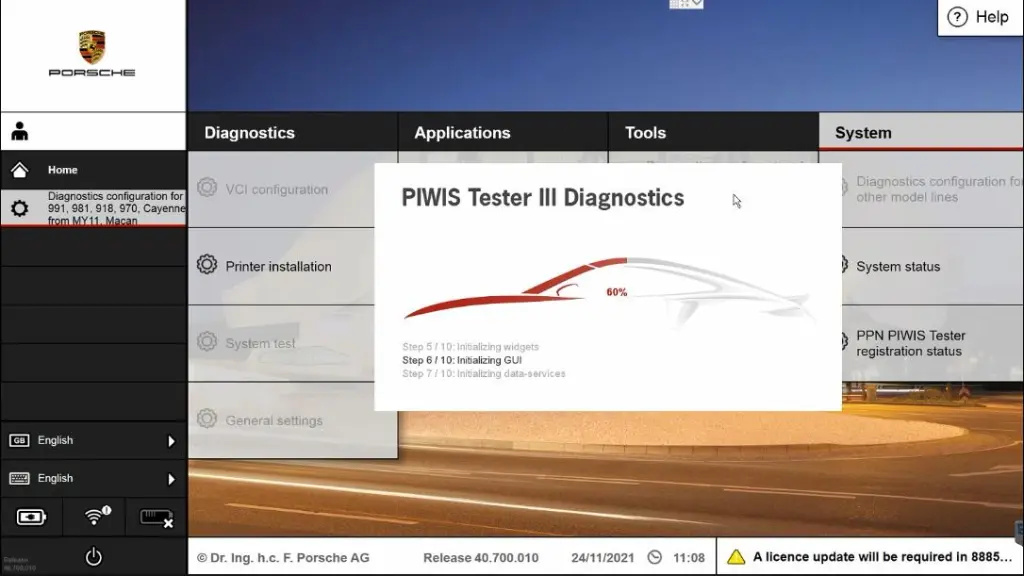The width and height of the screenshot is (1024, 576).
Task: Click the yellow licence warning triangle
Action: tap(736, 557)
